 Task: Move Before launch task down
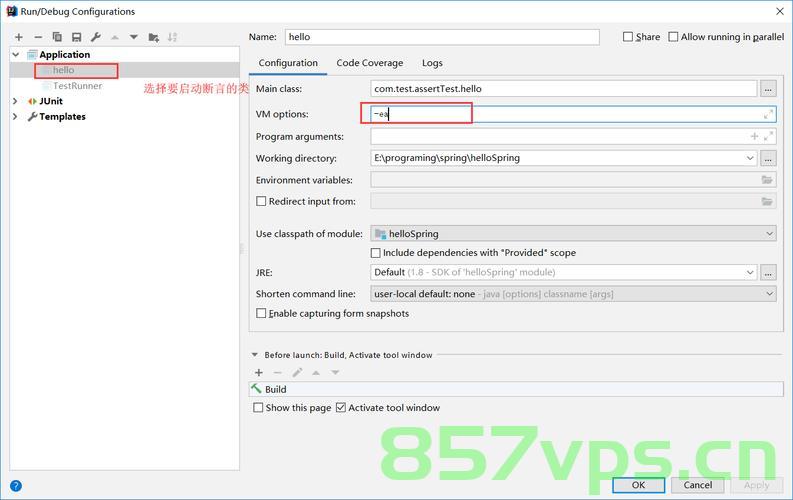tap(335, 373)
